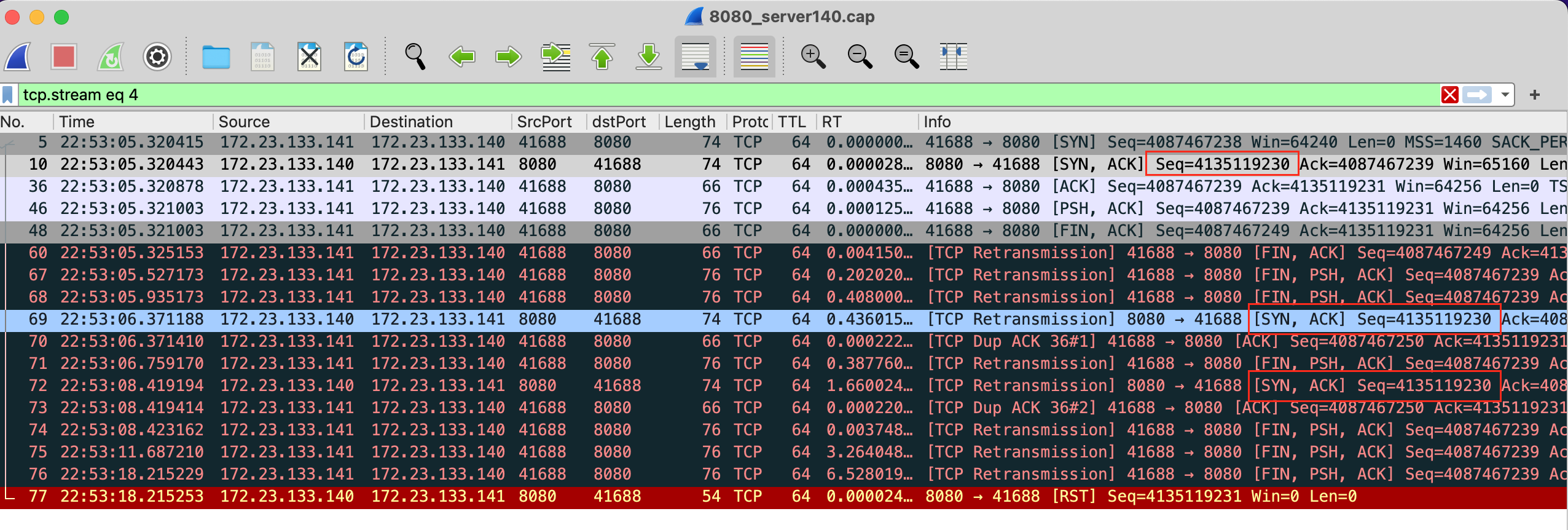1568x530 pixels.
Task: Jump to the last packet icon
Action: [x=649, y=57]
